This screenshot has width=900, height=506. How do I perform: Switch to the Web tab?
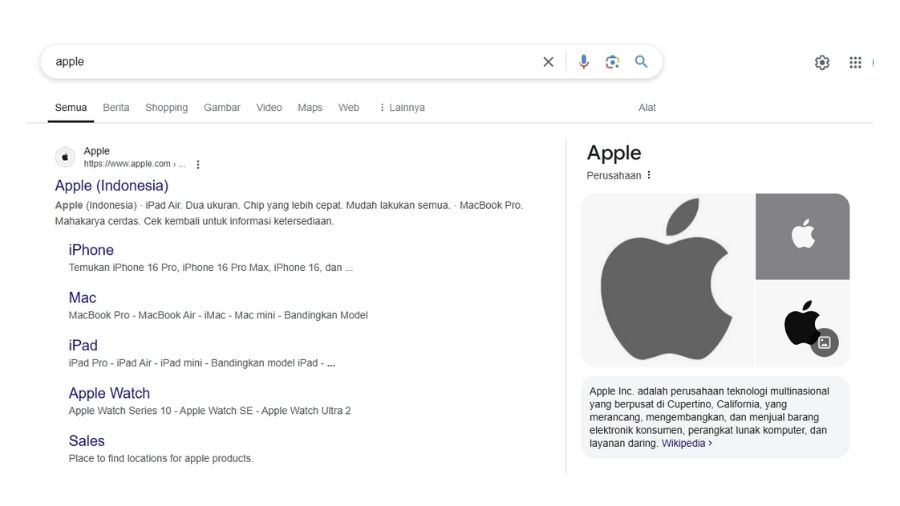[x=348, y=107]
